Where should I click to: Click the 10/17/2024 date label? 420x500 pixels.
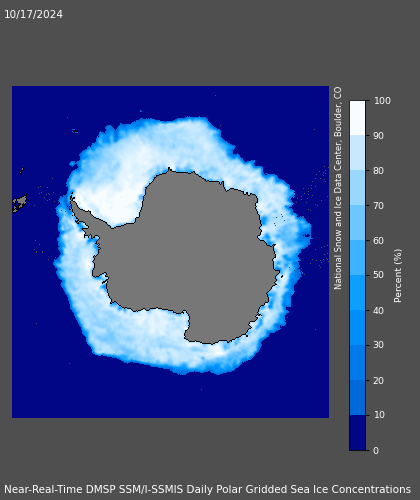coord(33,14)
